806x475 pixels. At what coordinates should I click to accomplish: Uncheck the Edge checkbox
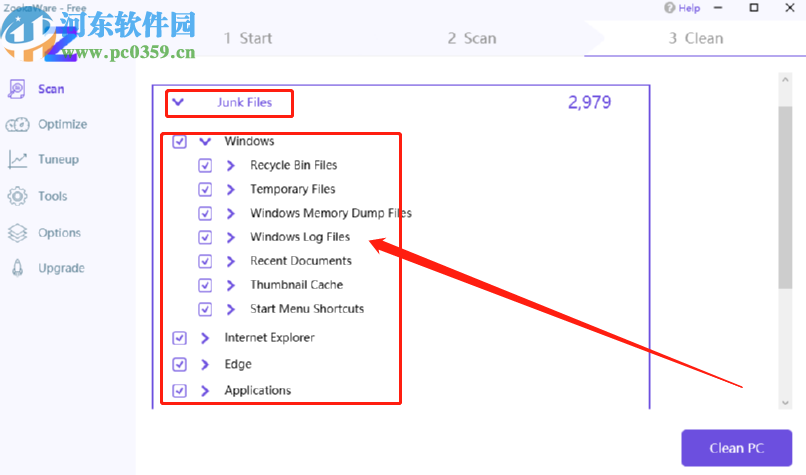(179, 364)
